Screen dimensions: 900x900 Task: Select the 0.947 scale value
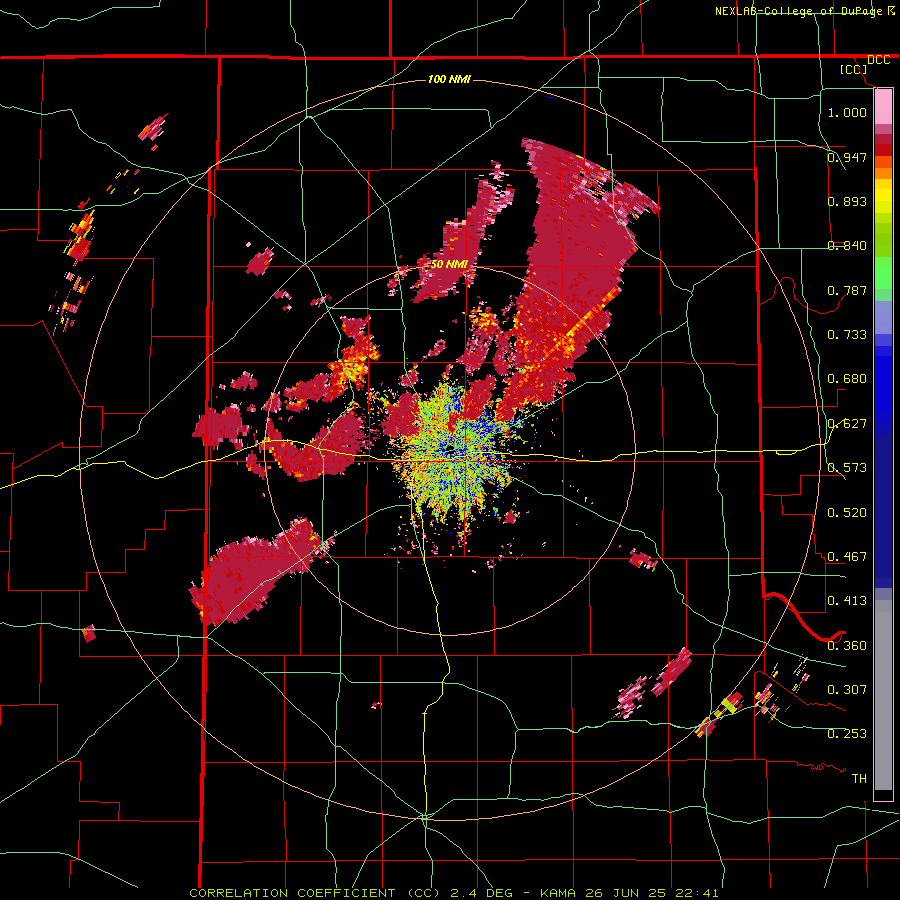tap(847, 157)
